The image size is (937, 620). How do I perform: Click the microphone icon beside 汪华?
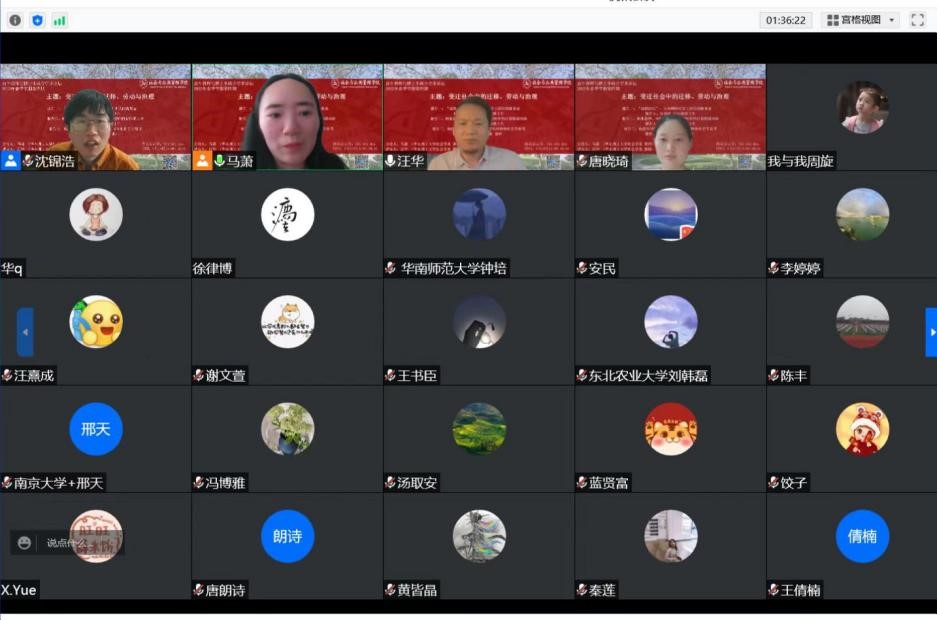[x=390, y=161]
